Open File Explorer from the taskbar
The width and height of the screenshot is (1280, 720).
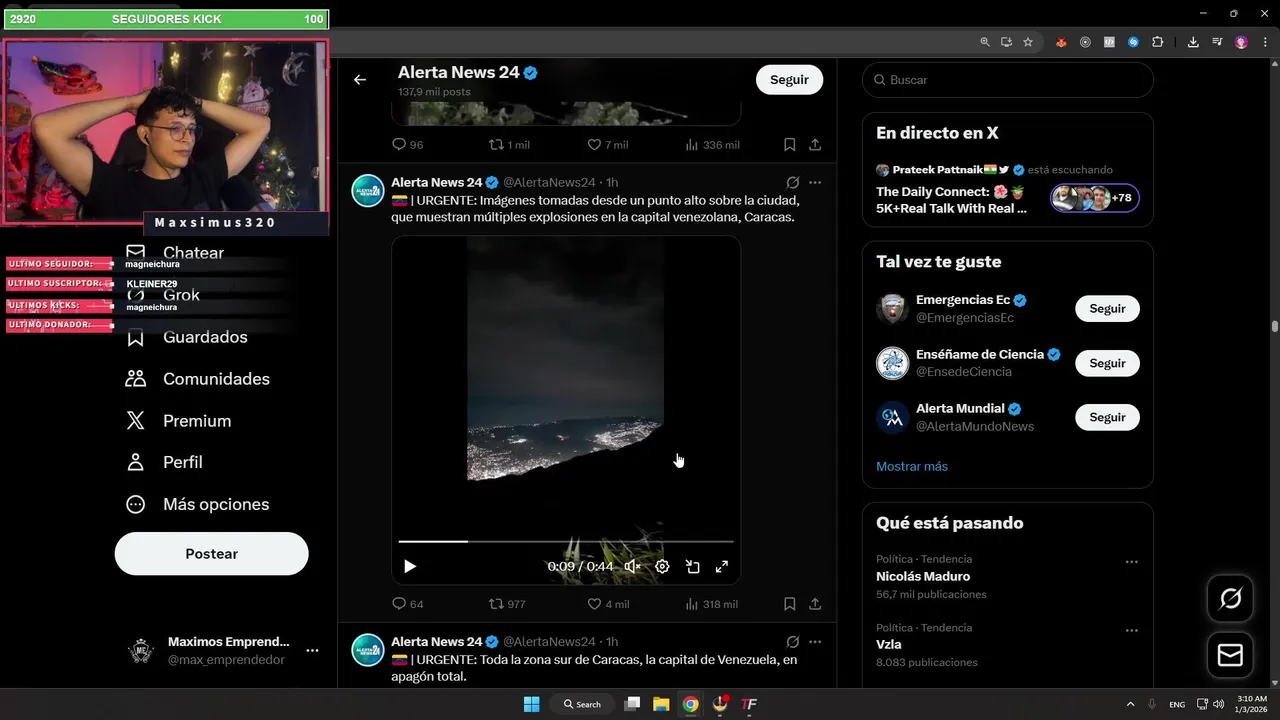click(661, 704)
